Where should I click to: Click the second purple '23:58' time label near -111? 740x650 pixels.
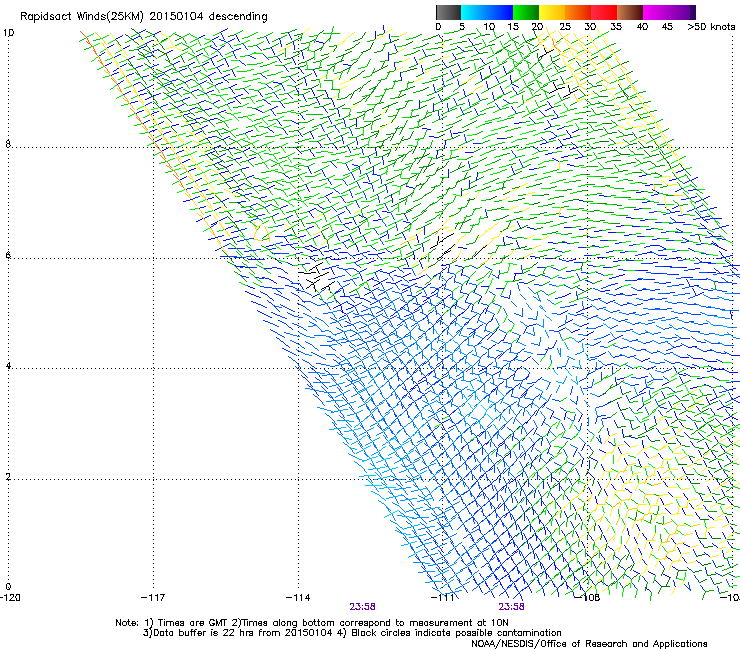pos(512,607)
